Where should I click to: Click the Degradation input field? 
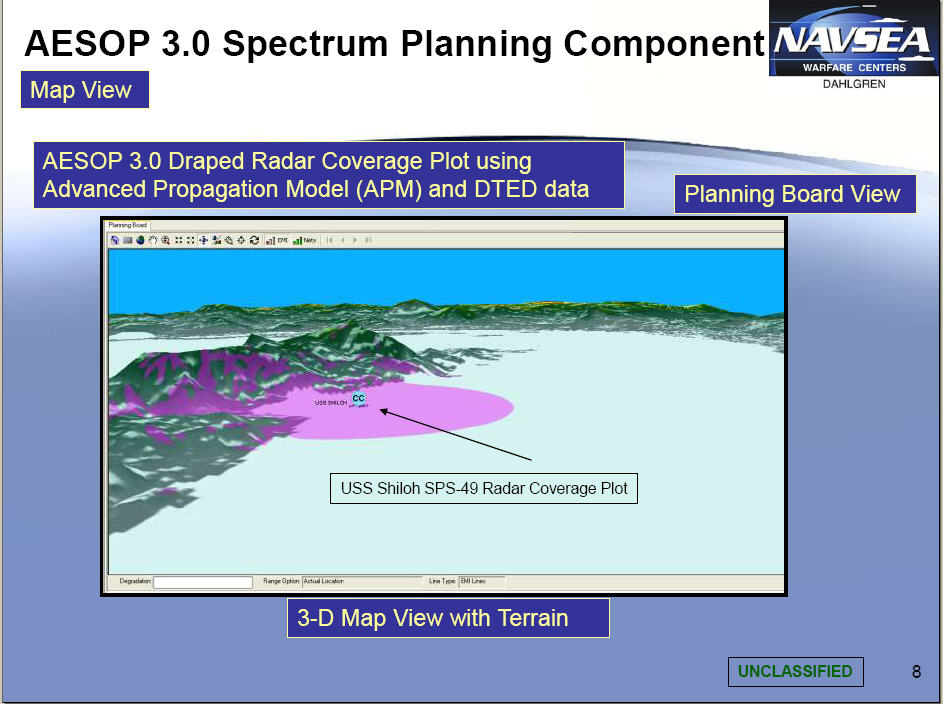point(203,582)
